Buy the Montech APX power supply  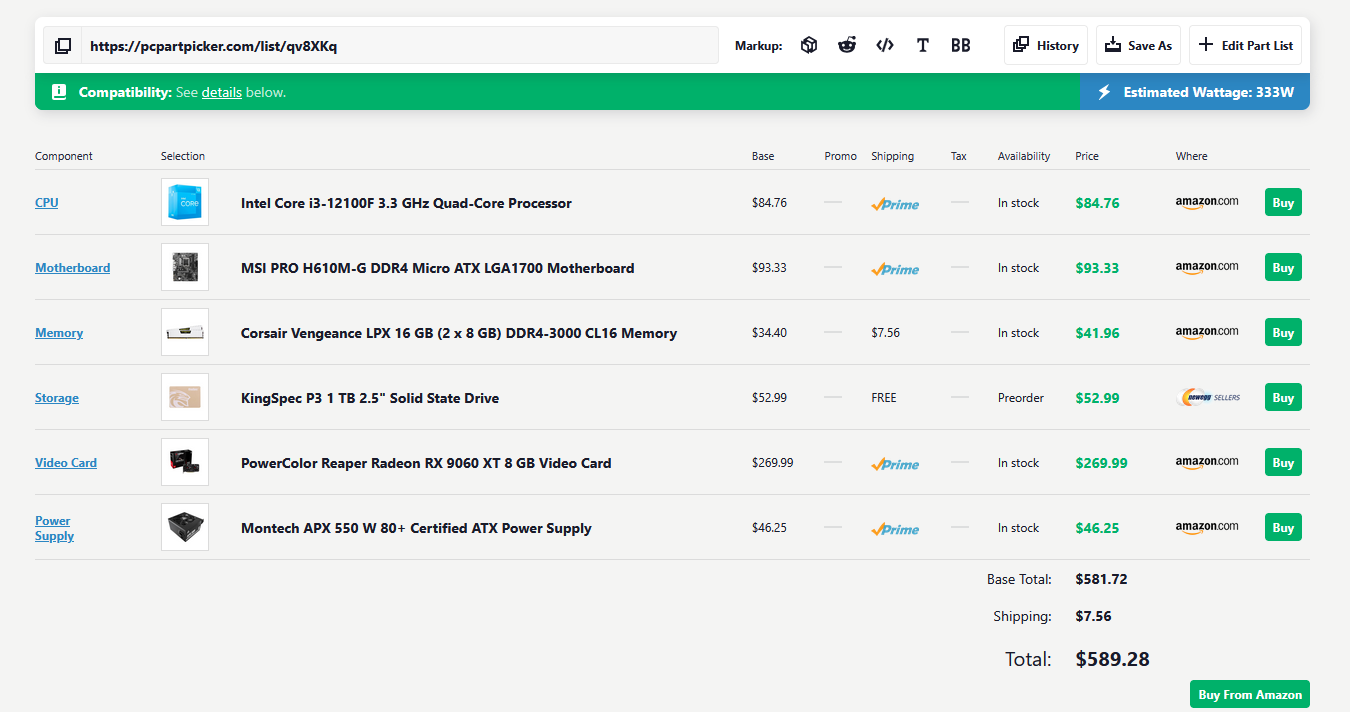pos(1283,528)
